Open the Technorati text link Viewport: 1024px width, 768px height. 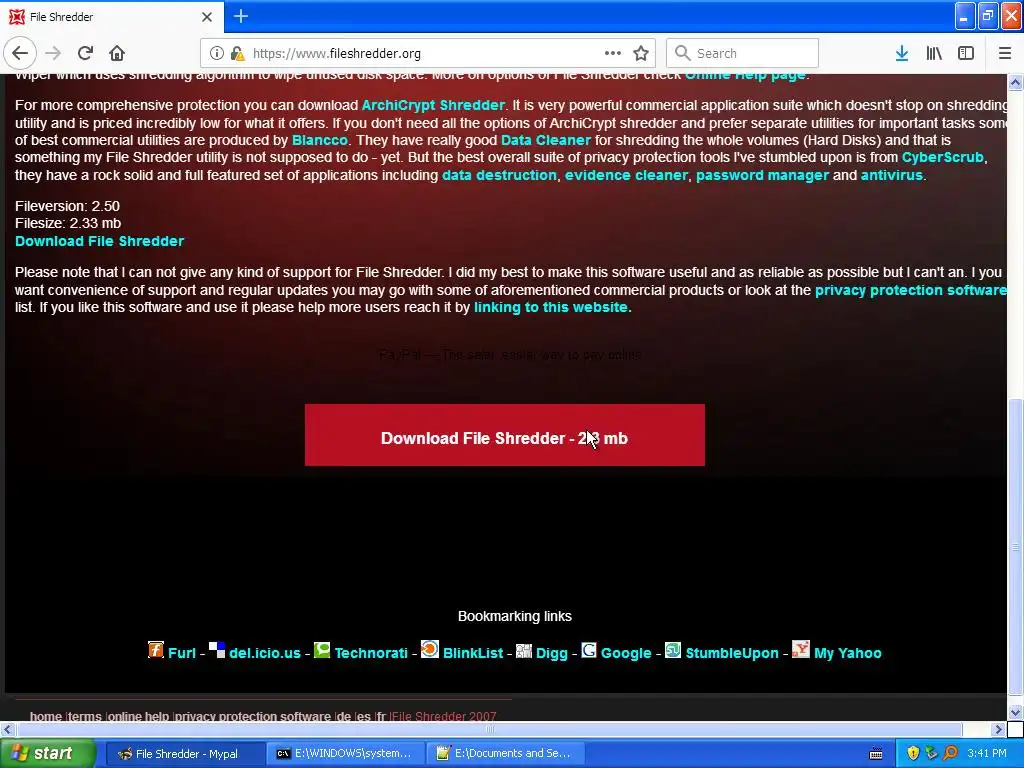pyautogui.click(x=371, y=653)
